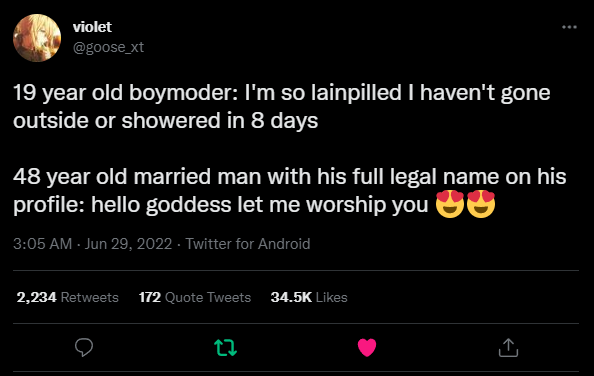Screen dimensions: 594x376
Task: Click the text about 48 year old married man
Action: pyautogui.click(x=290, y=190)
